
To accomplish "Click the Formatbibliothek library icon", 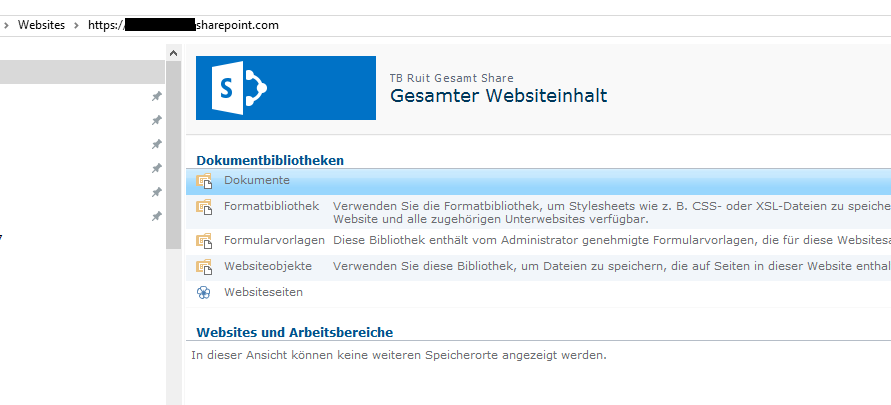I will 204,207.
